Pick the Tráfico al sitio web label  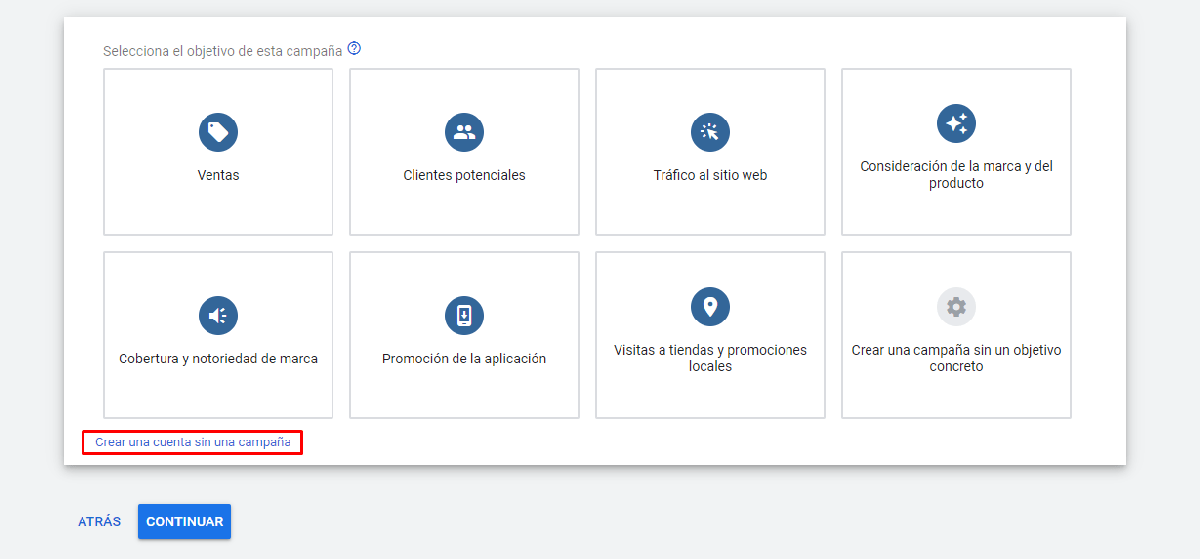(710, 175)
